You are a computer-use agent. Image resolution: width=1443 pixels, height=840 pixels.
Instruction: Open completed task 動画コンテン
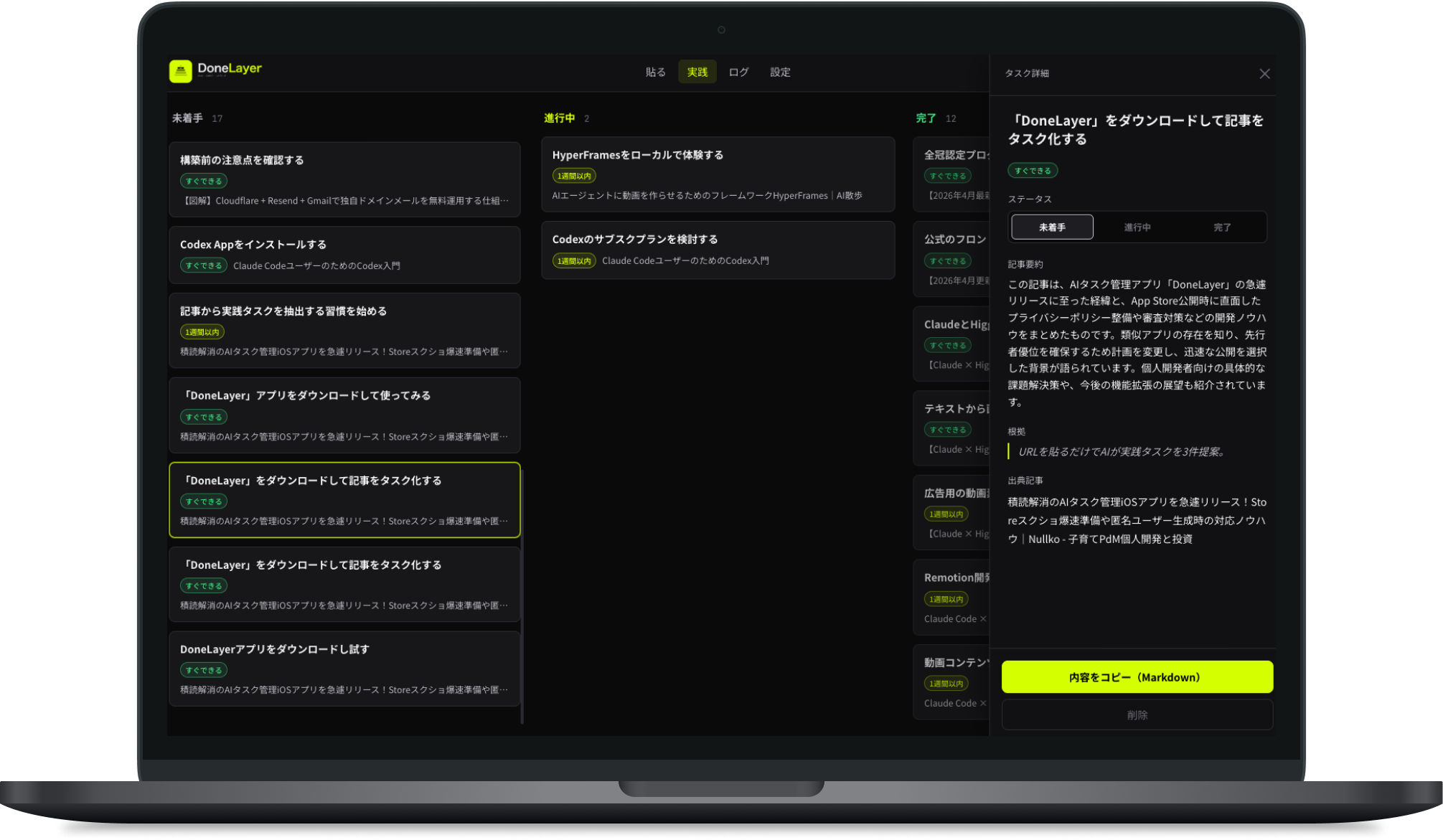click(x=952, y=681)
